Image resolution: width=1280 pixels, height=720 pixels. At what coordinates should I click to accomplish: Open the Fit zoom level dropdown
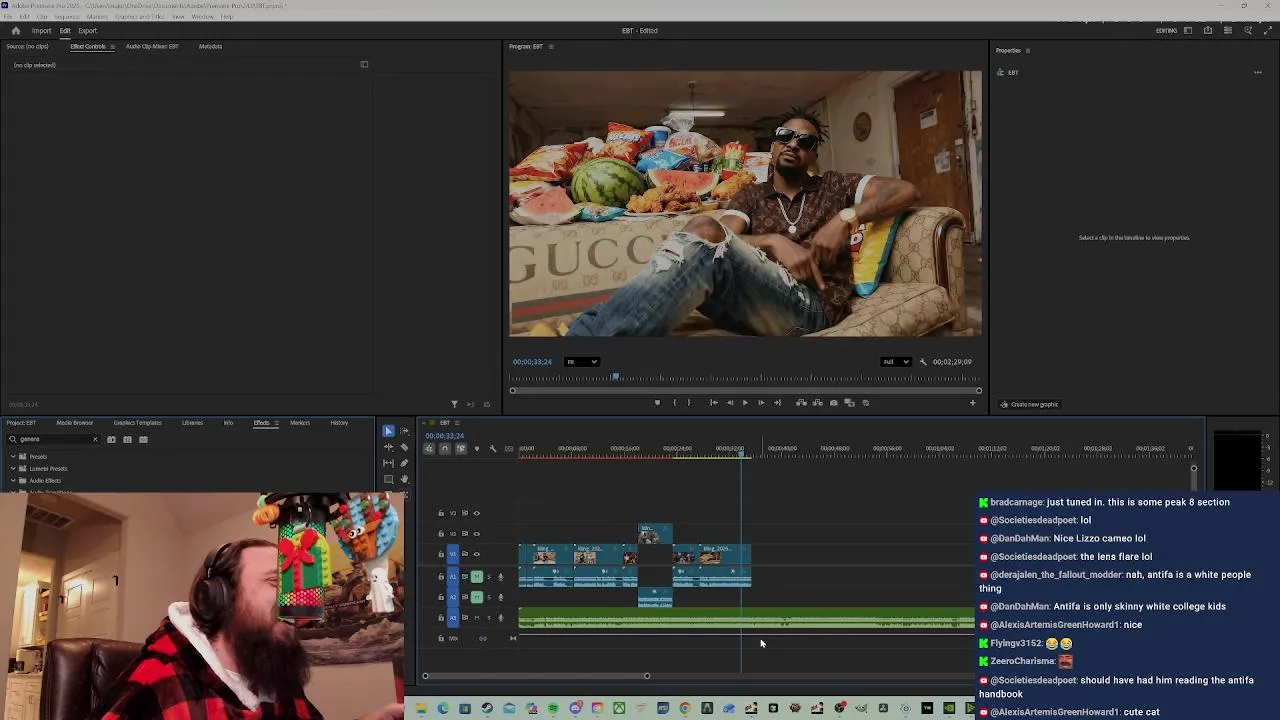pyautogui.click(x=582, y=362)
